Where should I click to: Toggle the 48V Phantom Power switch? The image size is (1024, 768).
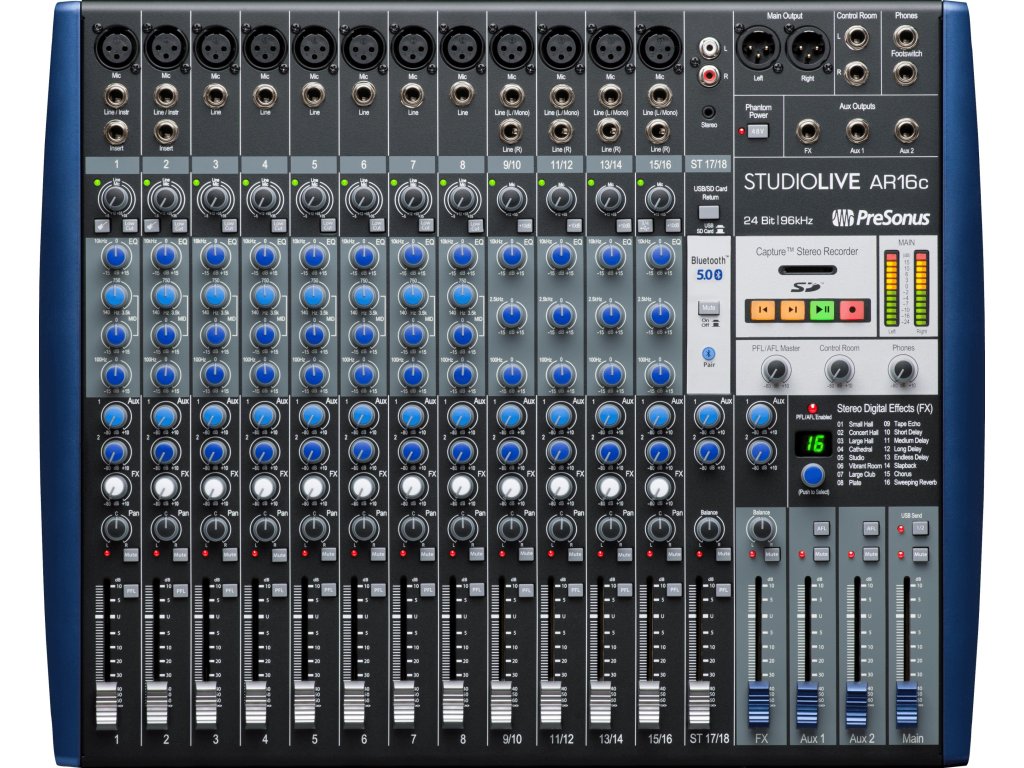coord(758,131)
